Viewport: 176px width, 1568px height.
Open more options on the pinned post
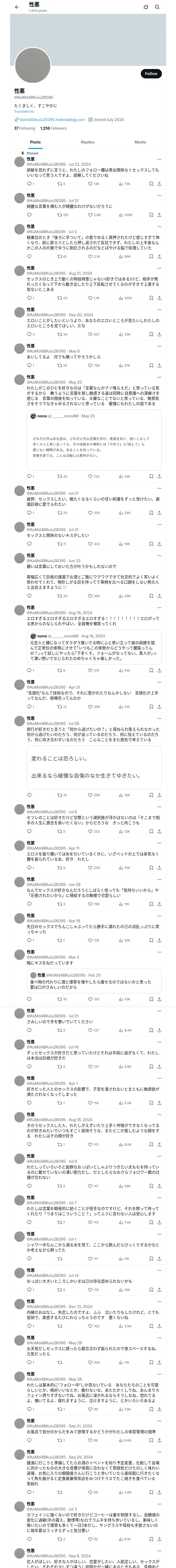click(160, 159)
